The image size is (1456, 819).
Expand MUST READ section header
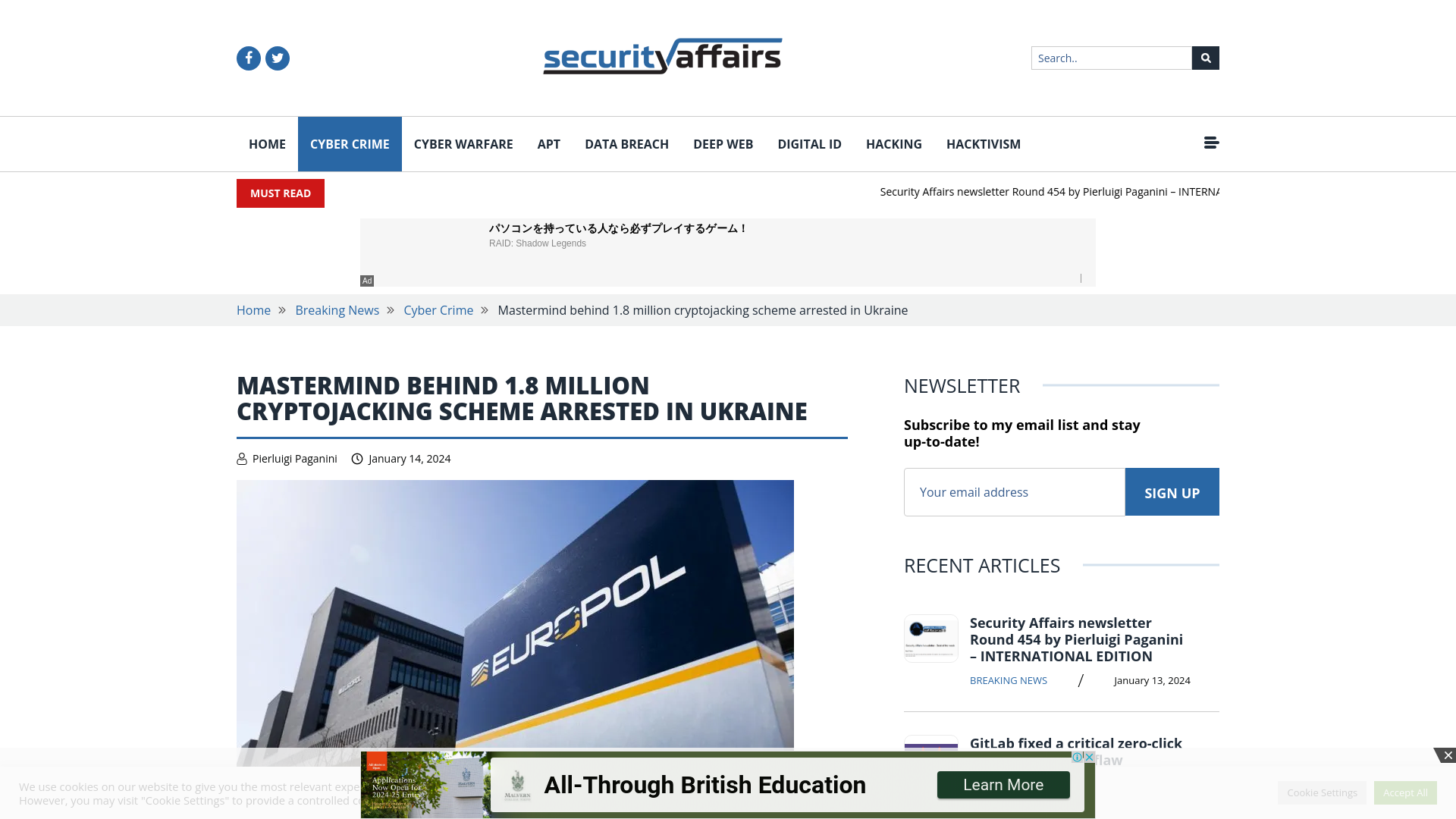280,193
